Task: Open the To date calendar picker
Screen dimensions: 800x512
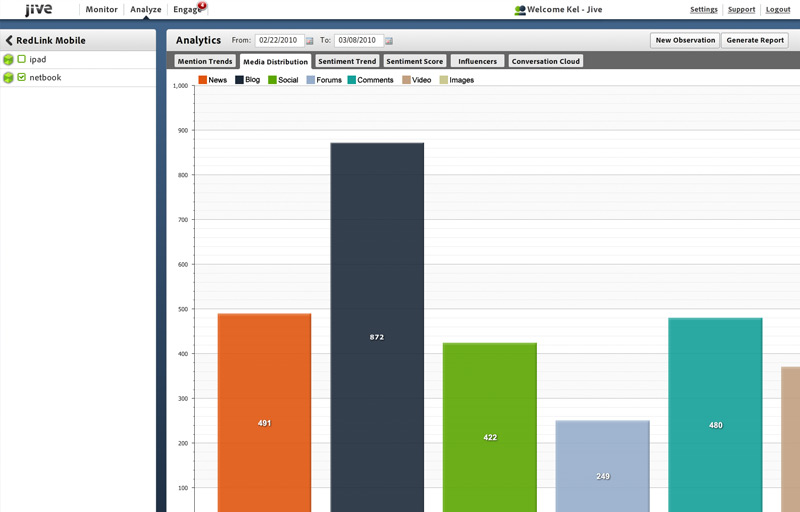Action: (389, 41)
